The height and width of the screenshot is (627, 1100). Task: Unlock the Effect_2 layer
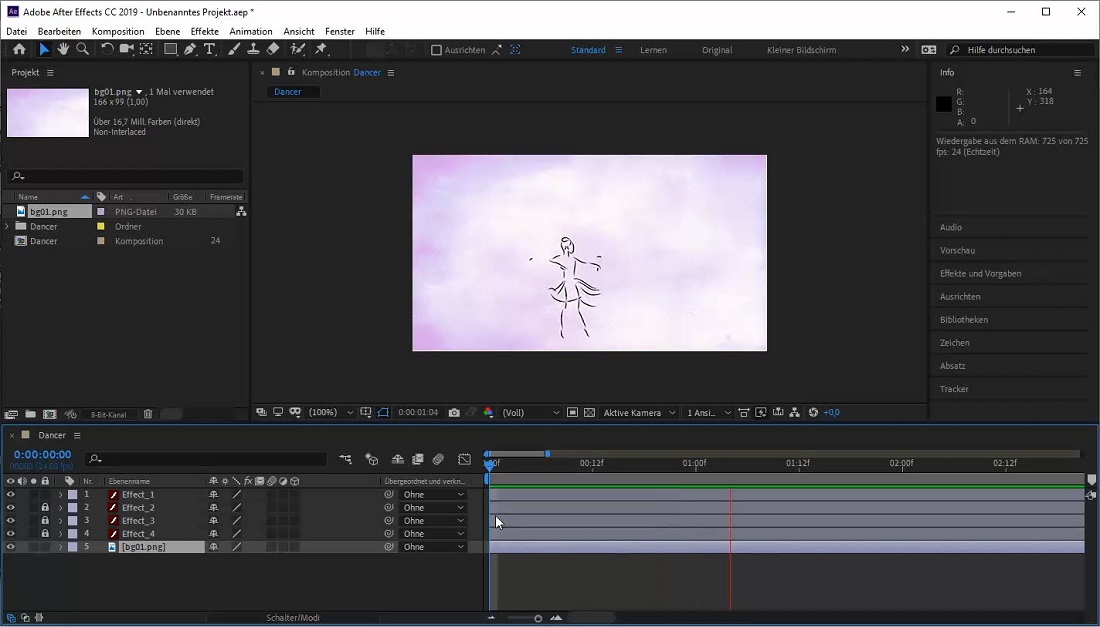tap(45, 508)
